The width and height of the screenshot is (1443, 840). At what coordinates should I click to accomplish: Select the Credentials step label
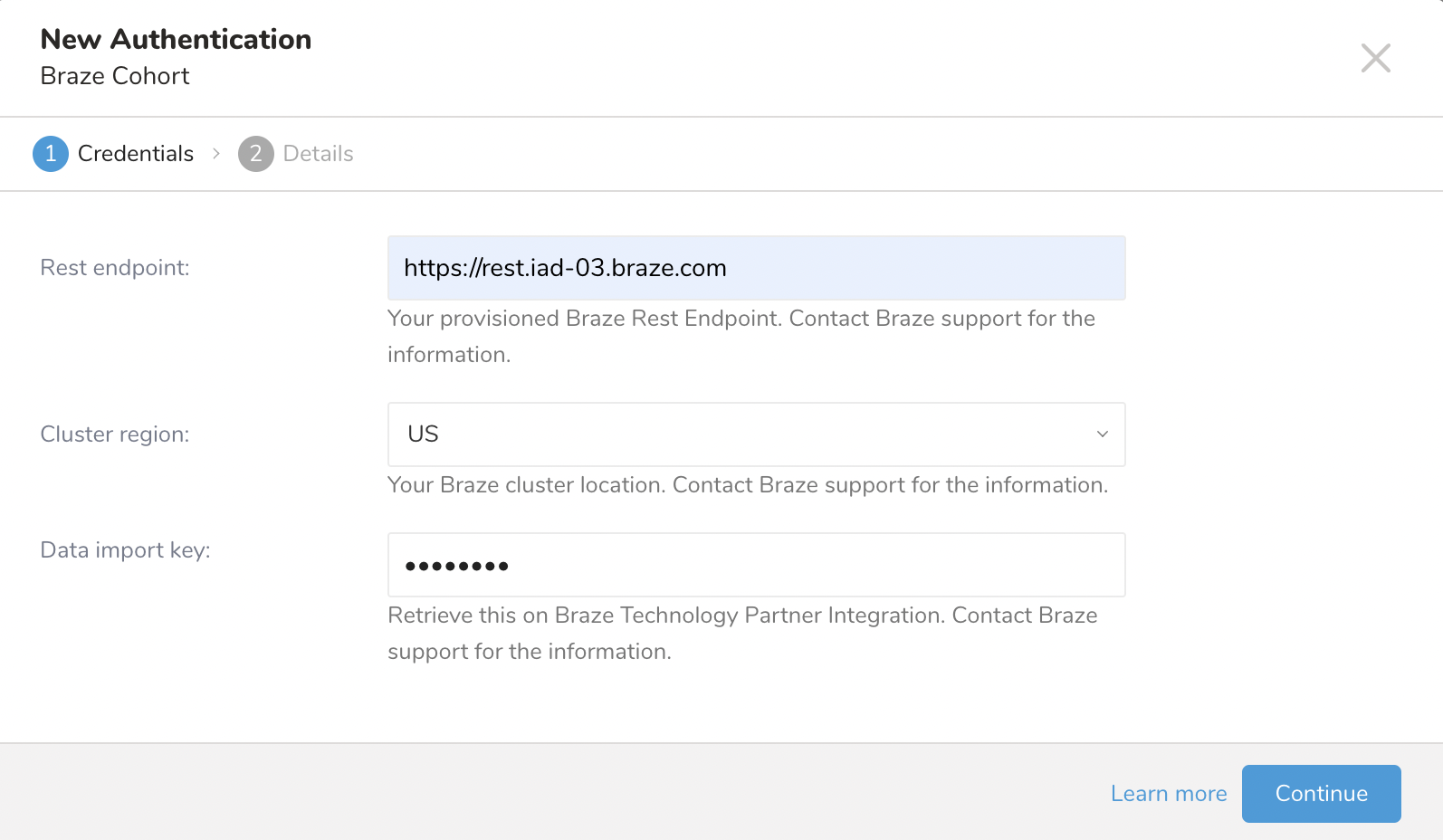tap(136, 154)
